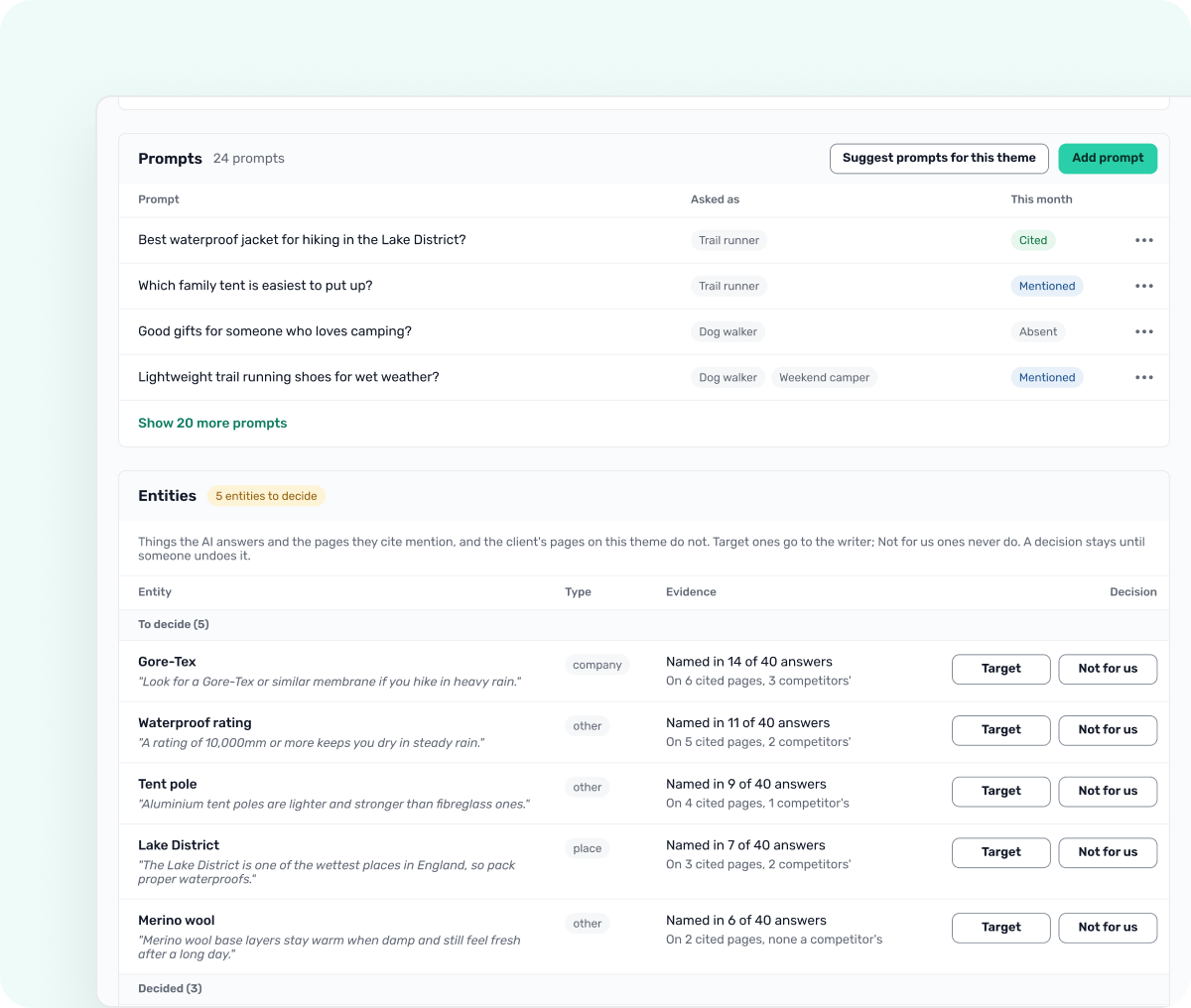This screenshot has height=1008, width=1191.
Task: Select the Tent pole entity name
Action: [168, 784]
